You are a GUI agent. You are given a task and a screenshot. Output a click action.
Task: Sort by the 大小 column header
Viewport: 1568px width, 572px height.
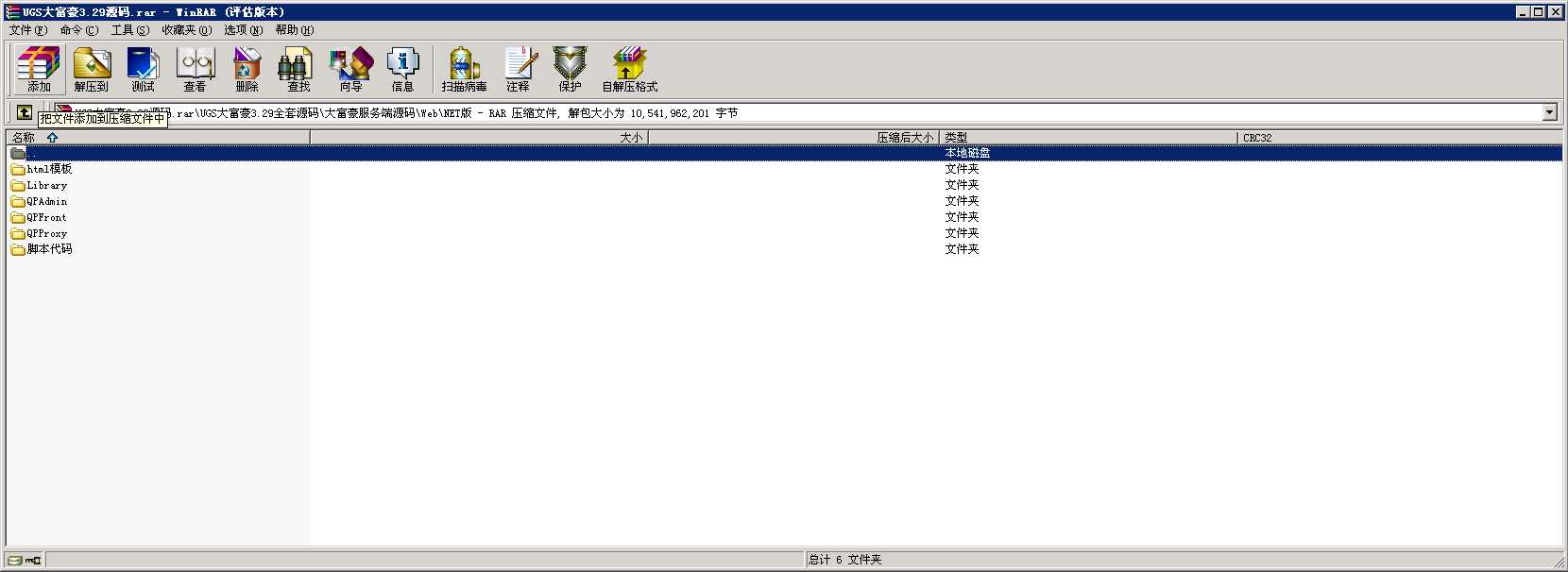(479, 138)
